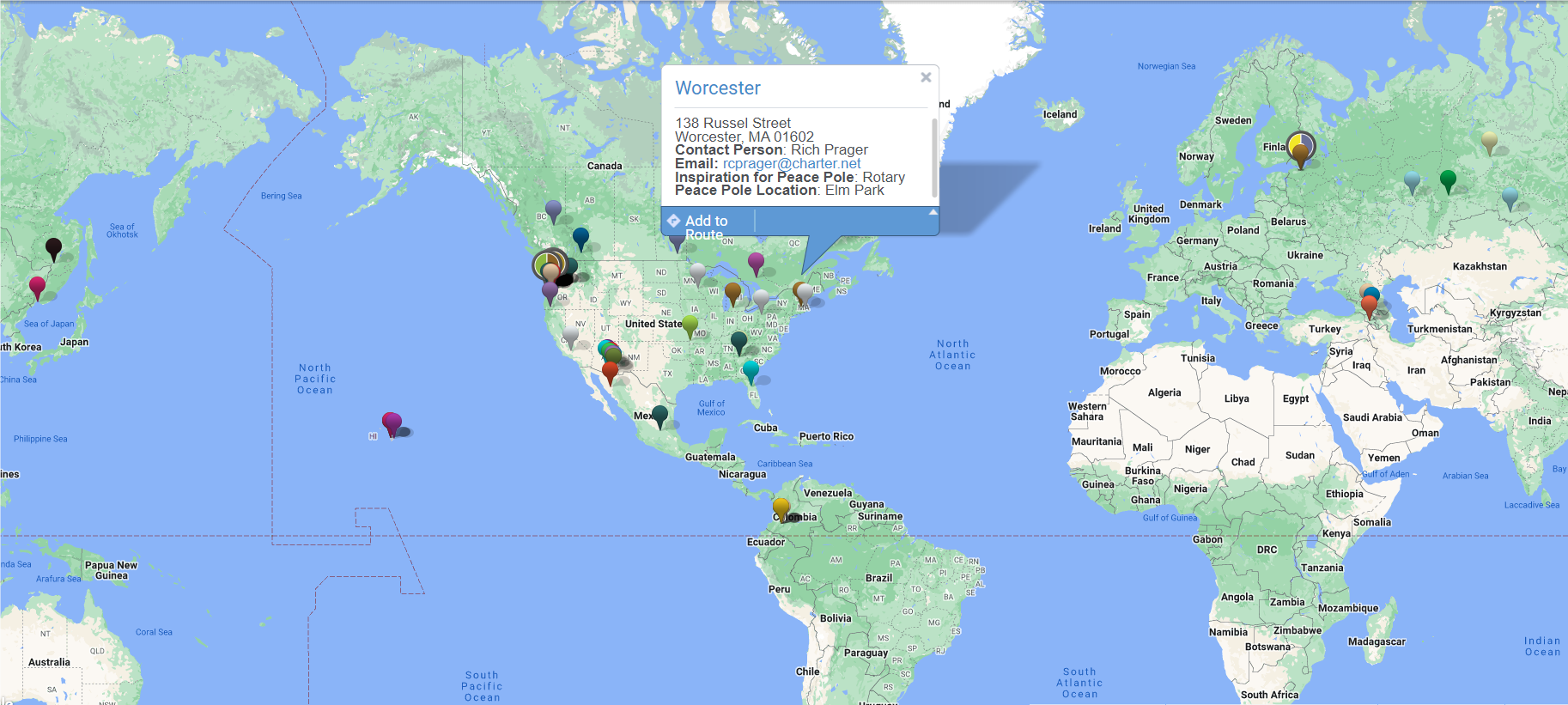Click the dark blue marker in Alberta
This screenshot has width=1568, height=705.
(x=580, y=237)
